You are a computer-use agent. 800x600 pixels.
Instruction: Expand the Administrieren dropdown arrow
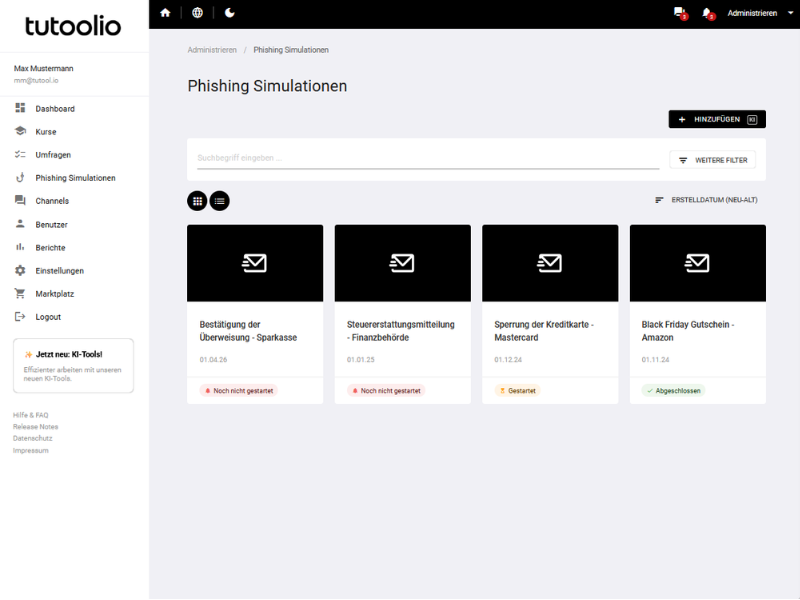790,13
